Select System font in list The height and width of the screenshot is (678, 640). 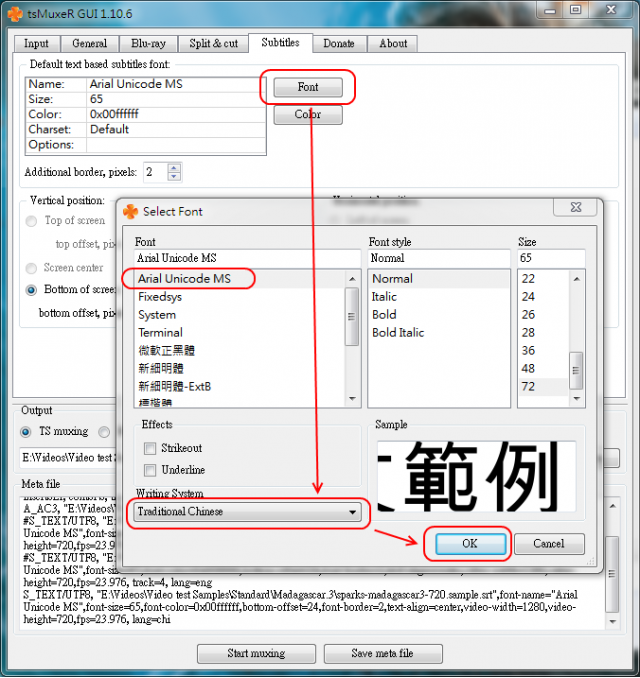point(240,315)
